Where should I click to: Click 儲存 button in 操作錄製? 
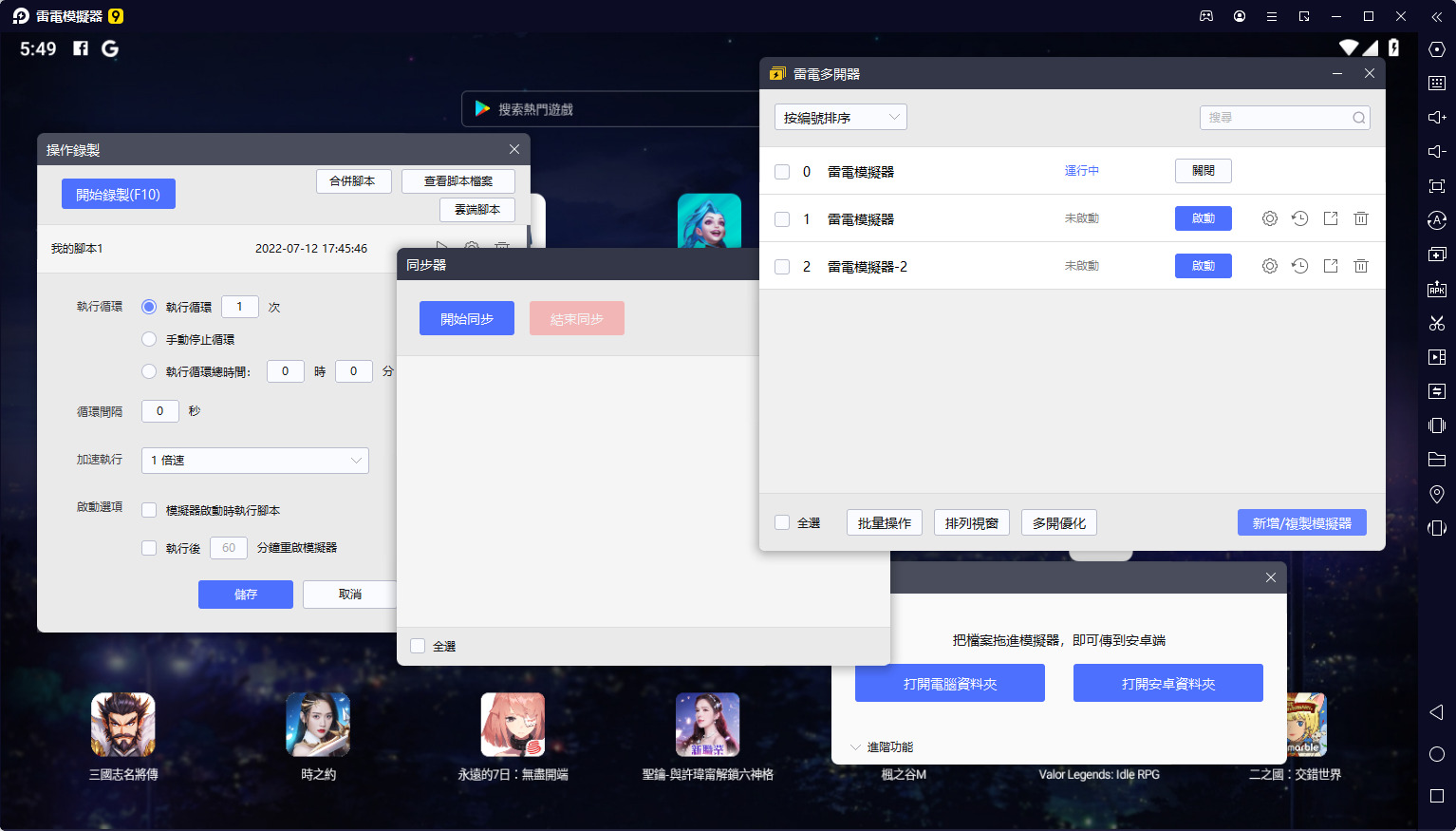click(x=246, y=594)
